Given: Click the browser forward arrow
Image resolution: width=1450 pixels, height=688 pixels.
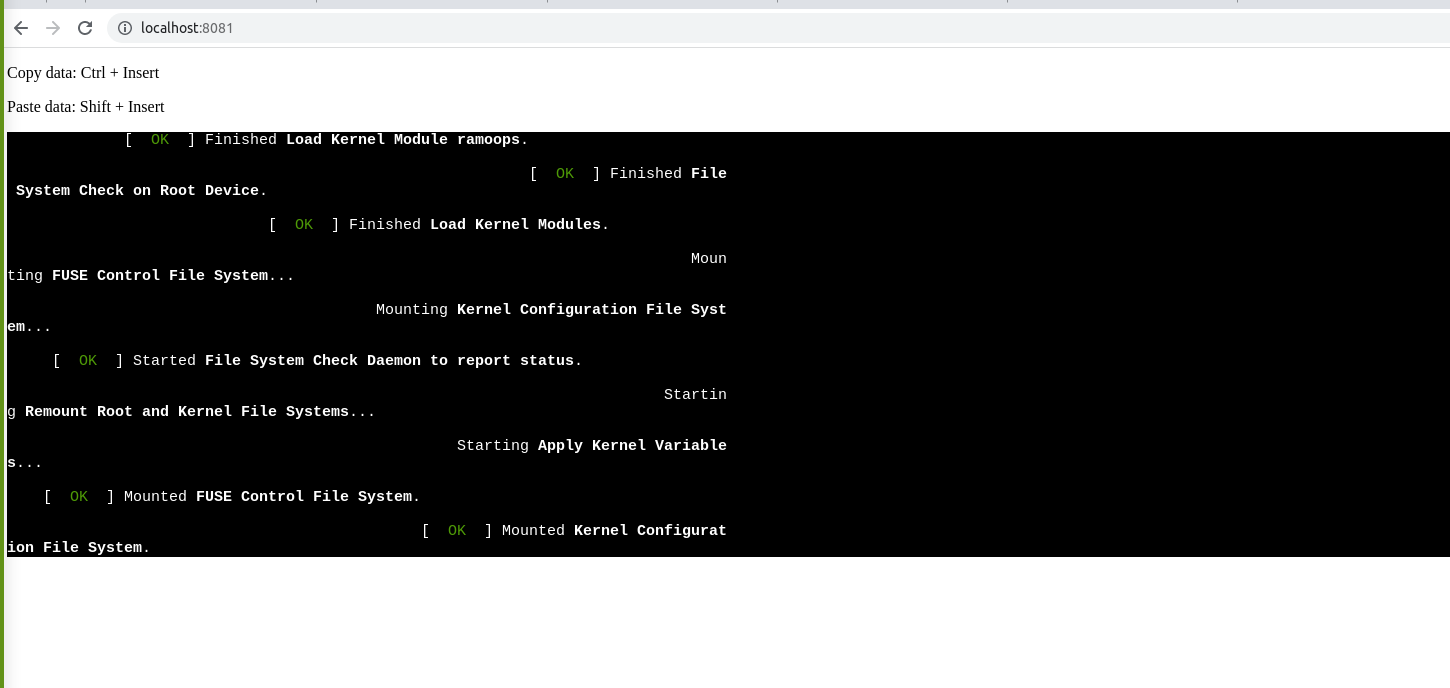Looking at the screenshot, I should pos(53,28).
